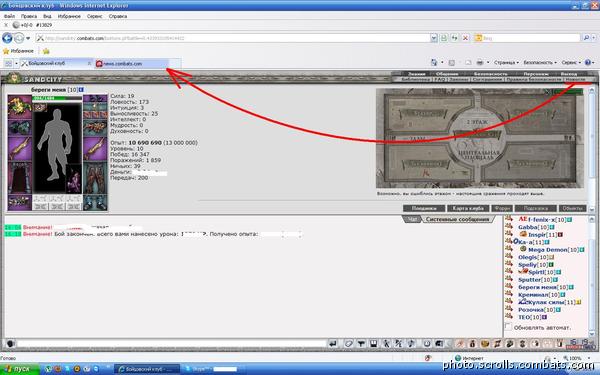Click player name Кулак силы in list
600x375 pixels.
(x=546, y=302)
